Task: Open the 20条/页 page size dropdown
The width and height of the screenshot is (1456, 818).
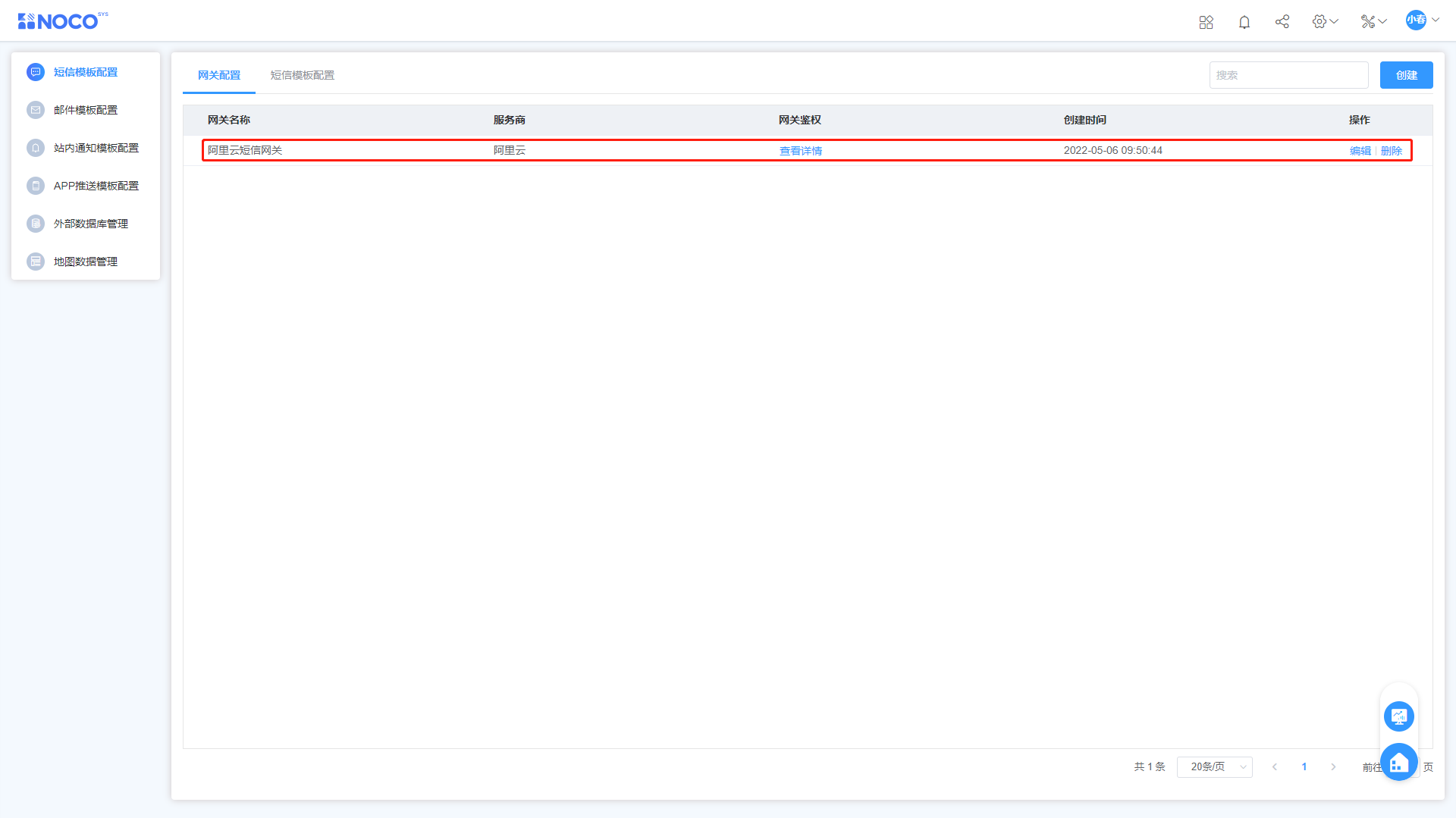Action: click(x=1215, y=767)
